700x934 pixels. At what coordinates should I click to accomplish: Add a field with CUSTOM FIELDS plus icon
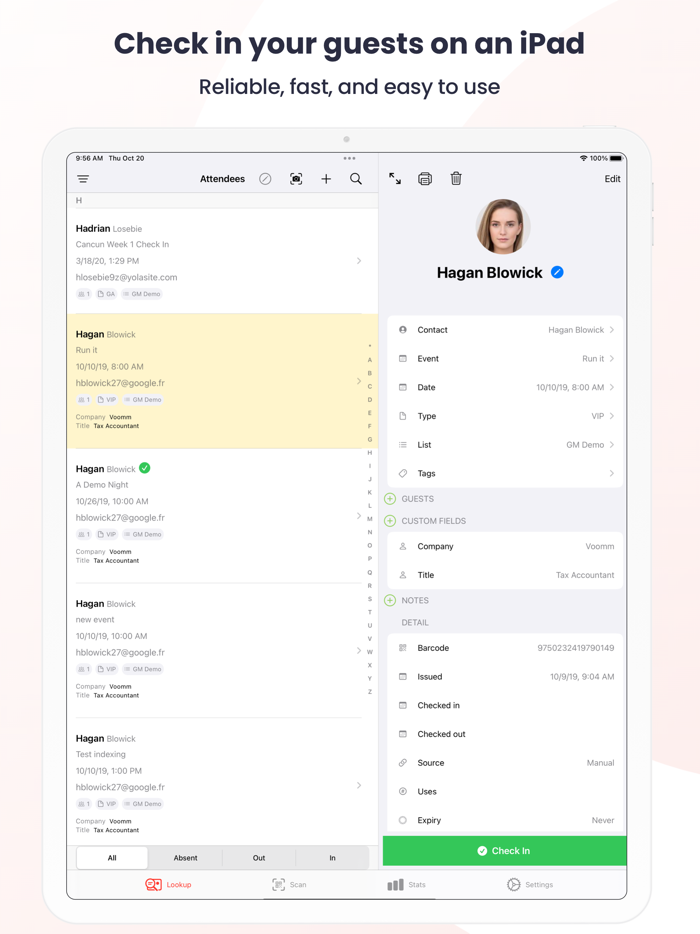tap(390, 521)
